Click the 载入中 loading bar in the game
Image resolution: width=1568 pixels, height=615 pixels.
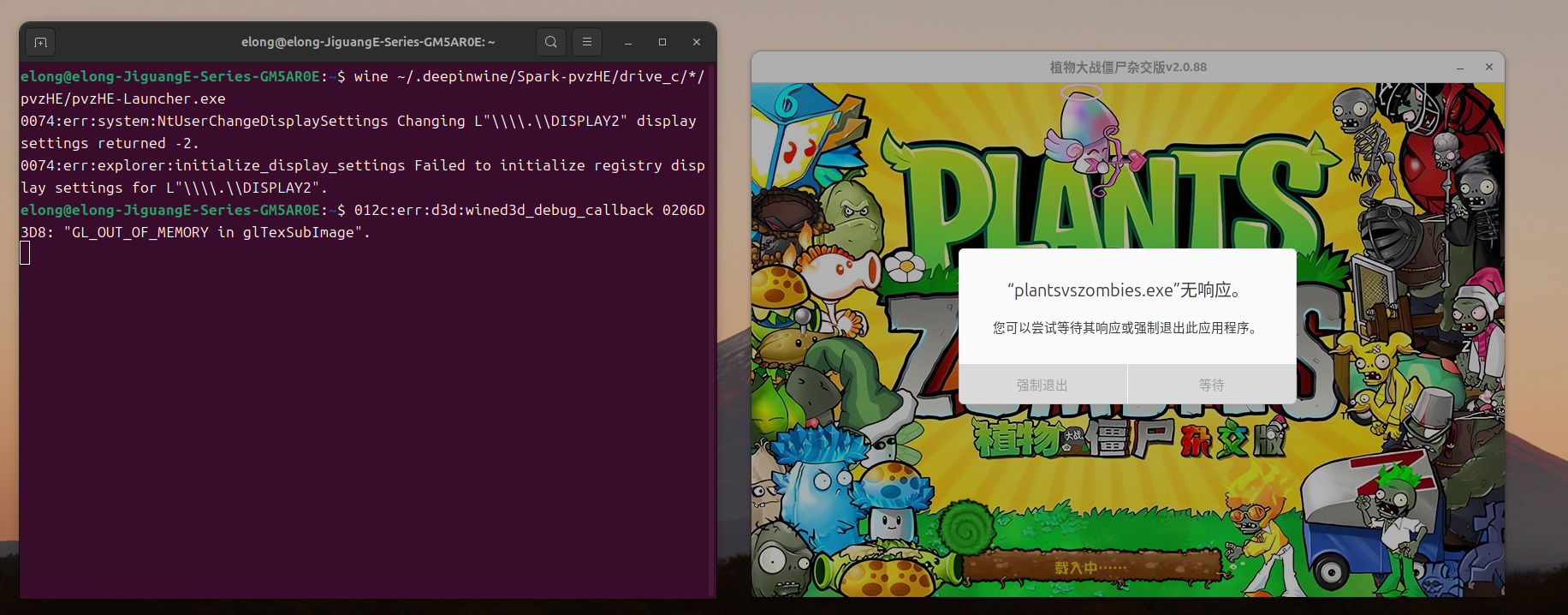[x=1091, y=567]
